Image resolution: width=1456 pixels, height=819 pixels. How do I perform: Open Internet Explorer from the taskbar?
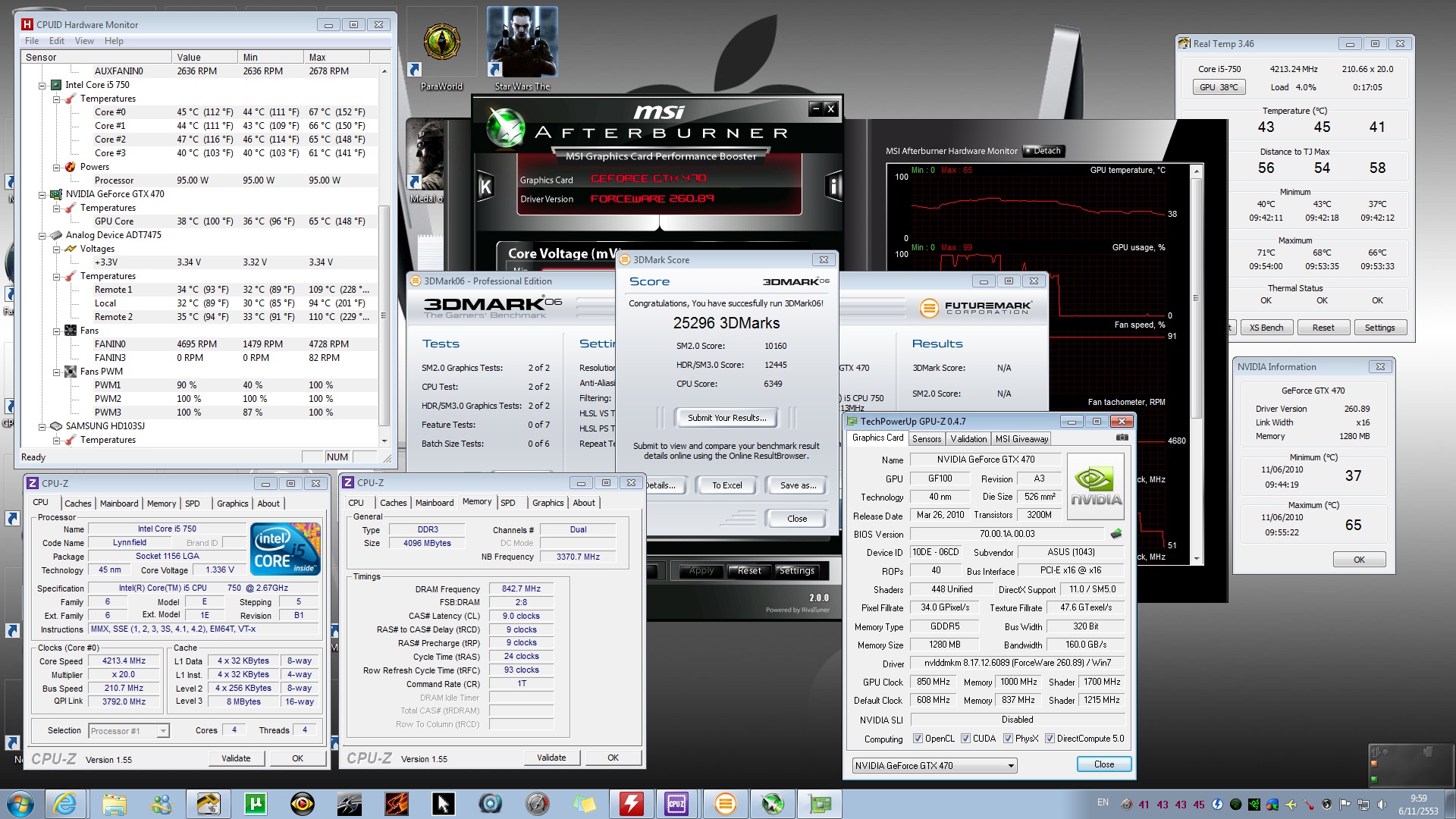tap(65, 803)
